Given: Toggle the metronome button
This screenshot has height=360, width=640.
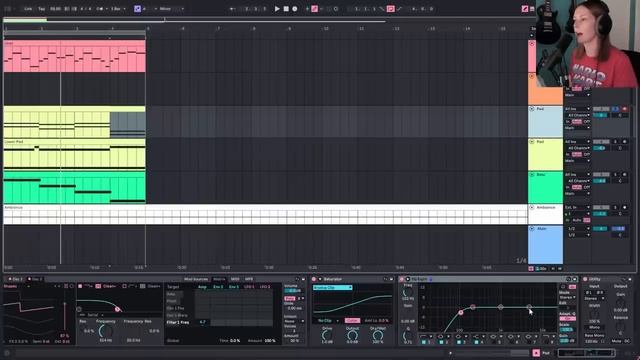Looking at the screenshot, I should (x=100, y=9).
